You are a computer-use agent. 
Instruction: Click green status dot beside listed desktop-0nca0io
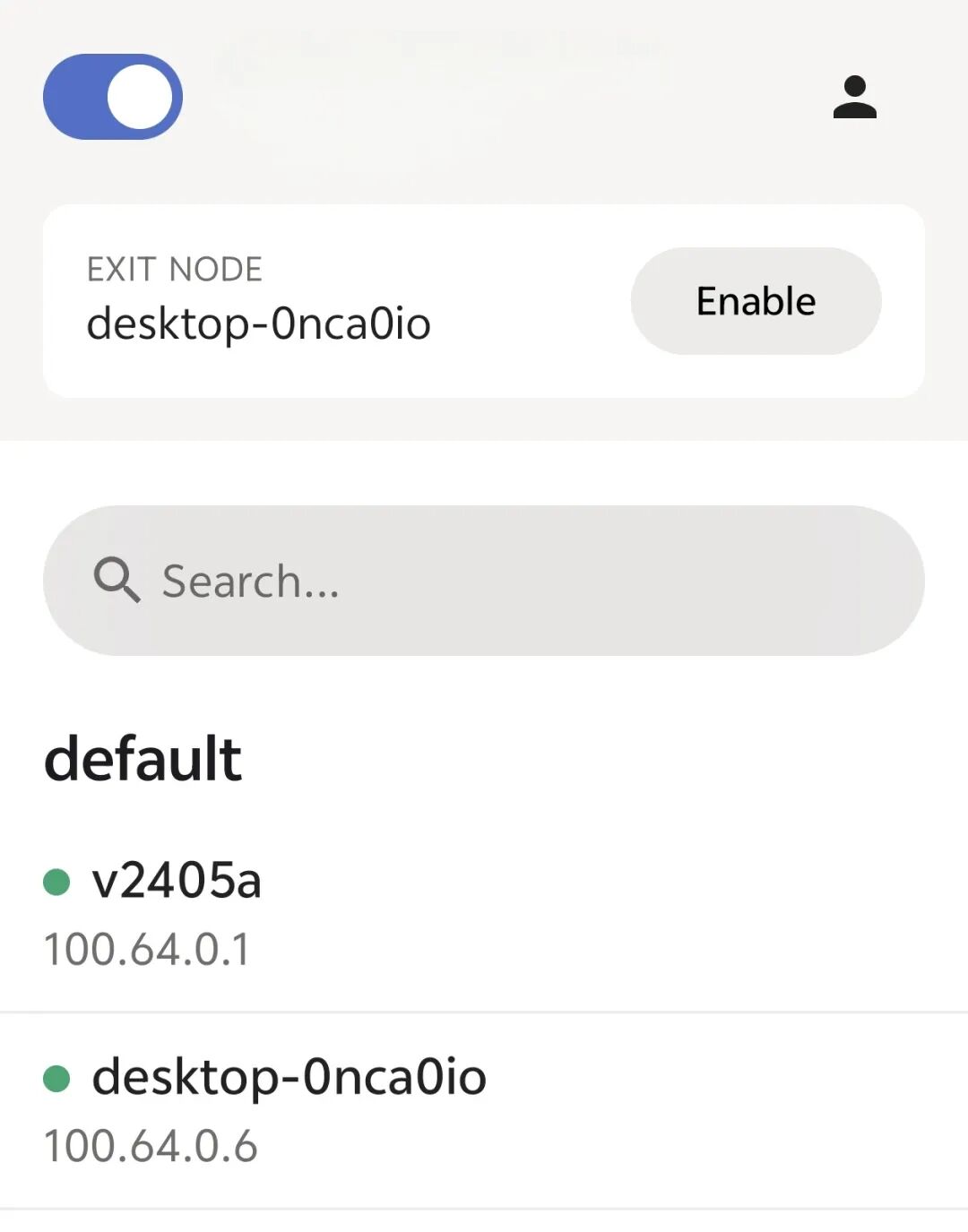point(56,1078)
